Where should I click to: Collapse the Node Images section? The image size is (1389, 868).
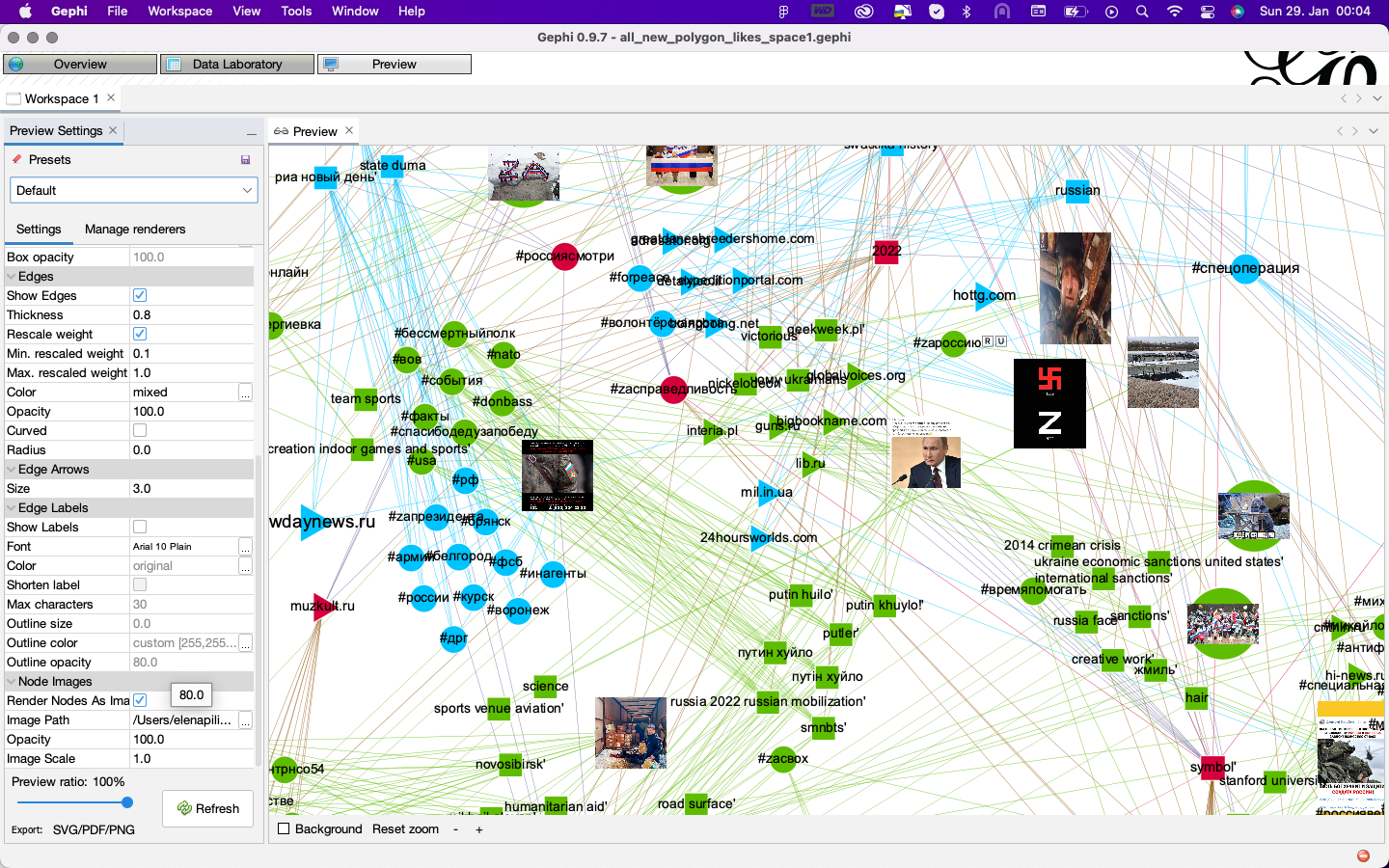(x=12, y=681)
